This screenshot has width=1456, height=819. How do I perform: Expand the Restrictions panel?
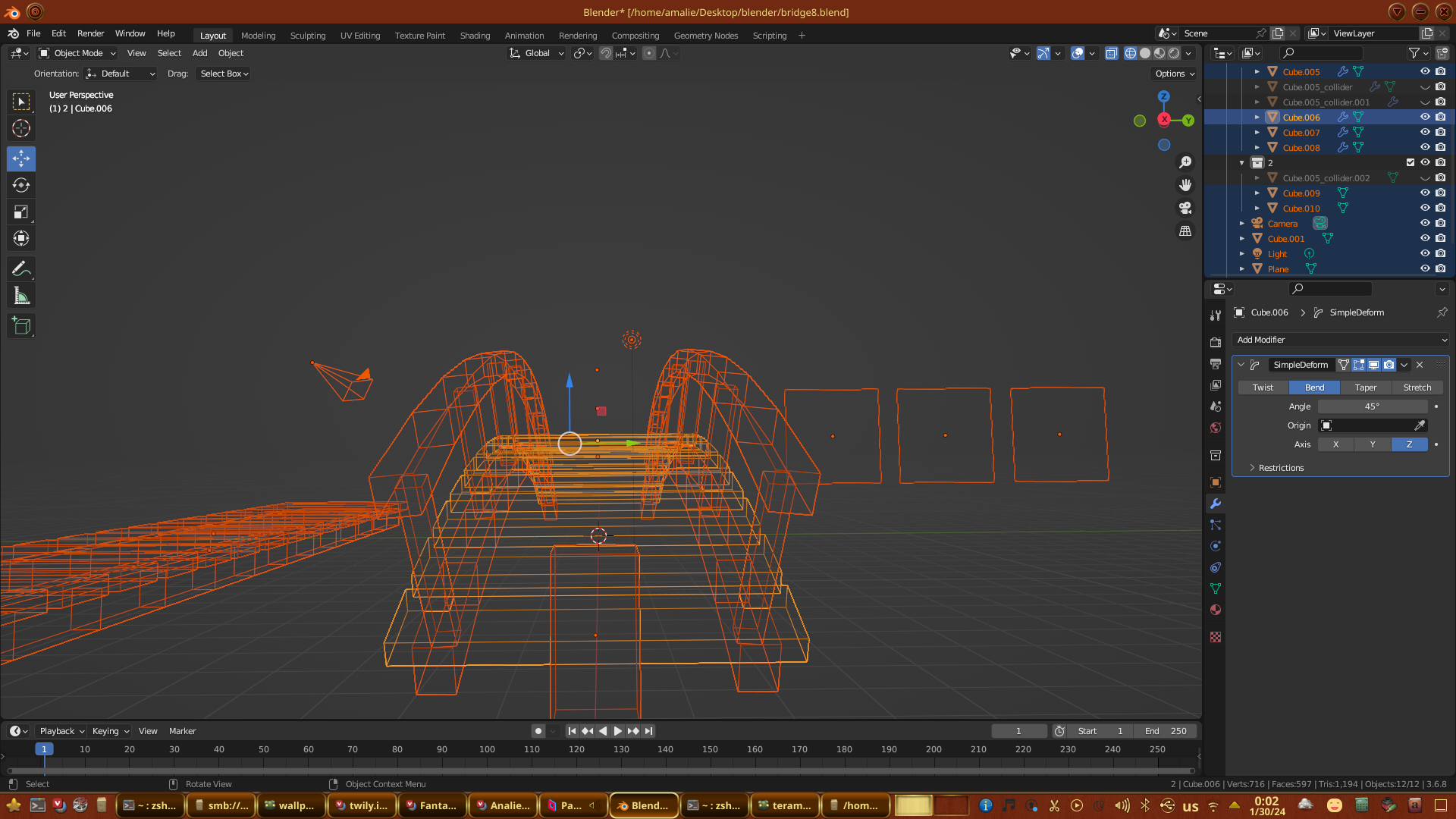pos(1280,468)
